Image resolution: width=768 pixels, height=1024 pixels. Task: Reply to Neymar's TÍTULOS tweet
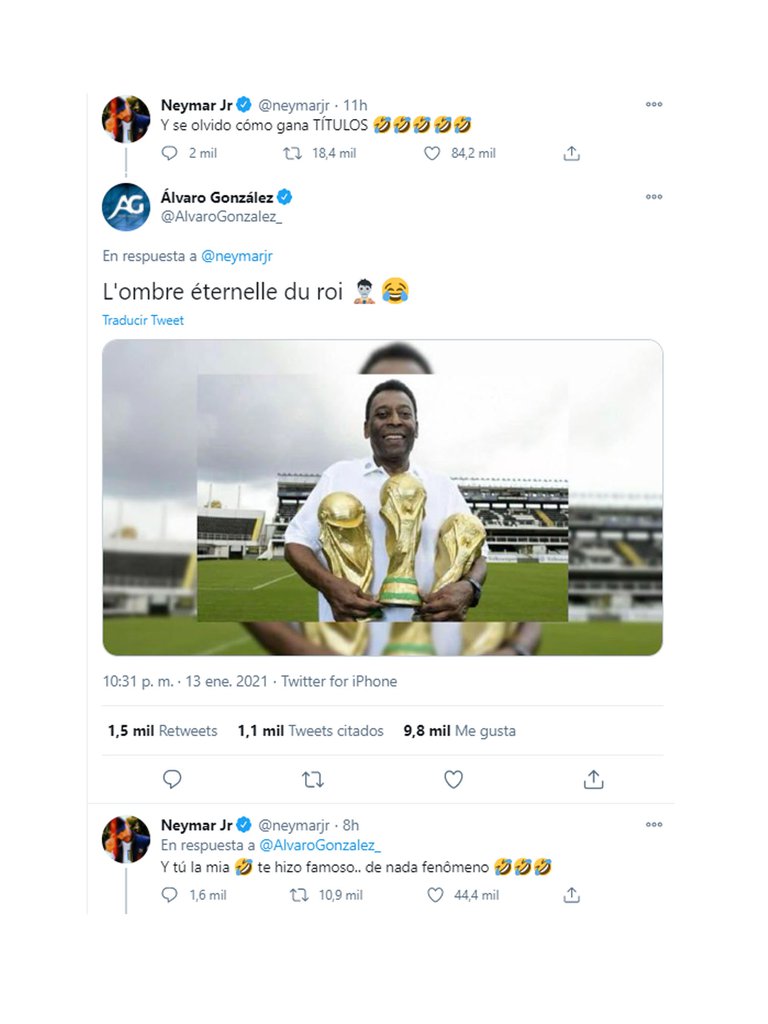click(170, 153)
